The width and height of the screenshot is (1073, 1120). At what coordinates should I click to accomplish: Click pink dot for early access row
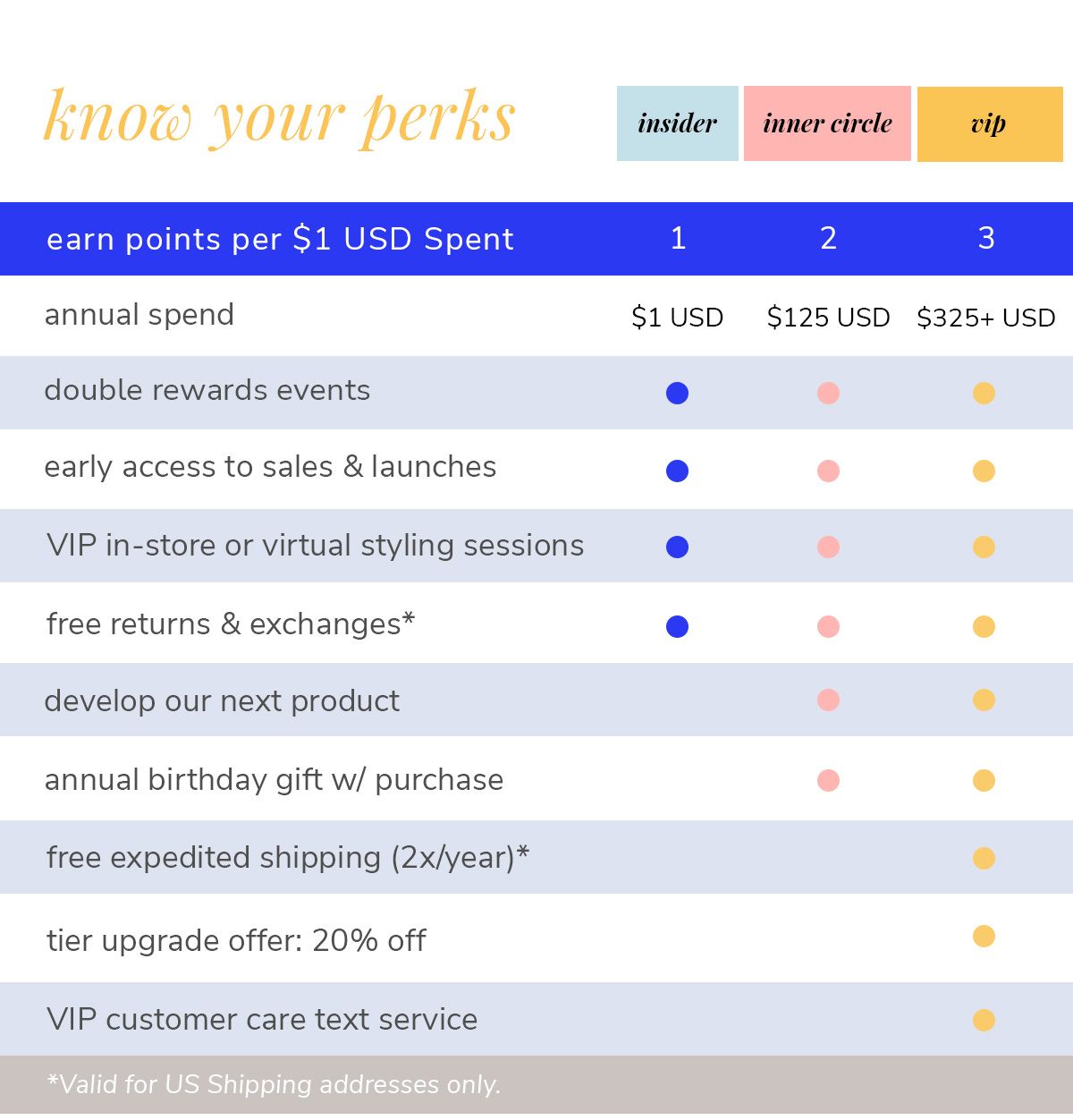pyautogui.click(x=828, y=471)
